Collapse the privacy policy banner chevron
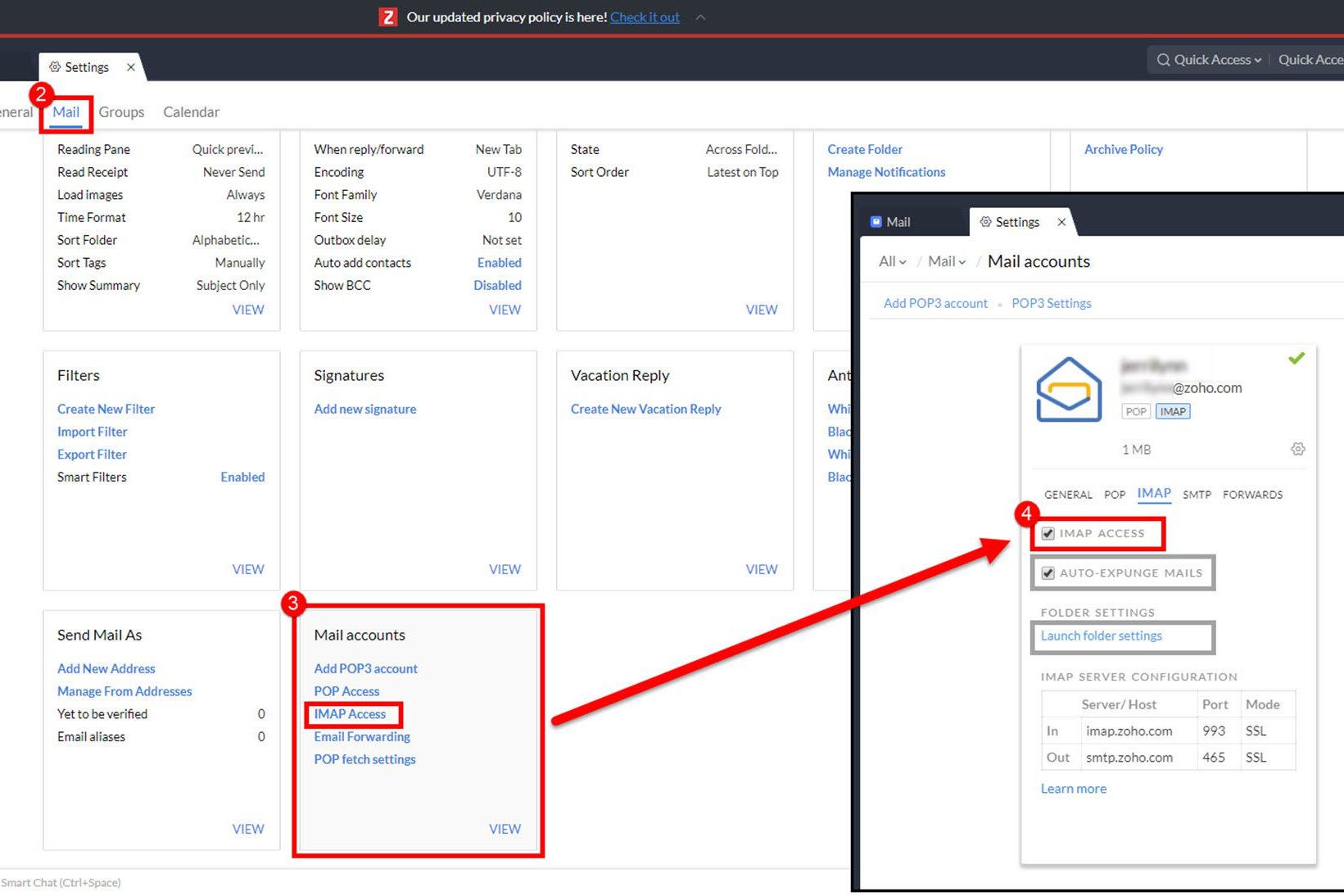The width and height of the screenshot is (1344, 896). click(700, 17)
